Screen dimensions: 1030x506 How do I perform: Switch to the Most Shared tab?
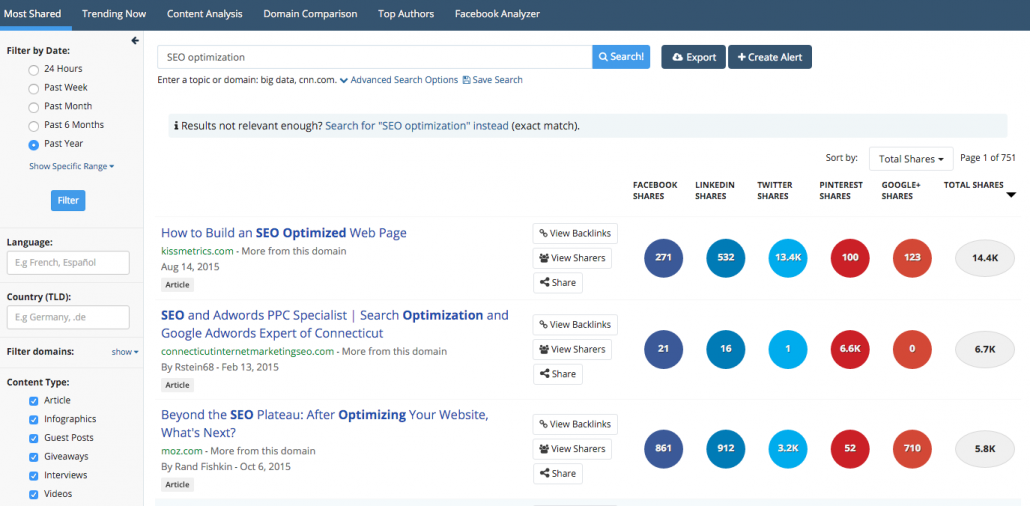(33, 14)
